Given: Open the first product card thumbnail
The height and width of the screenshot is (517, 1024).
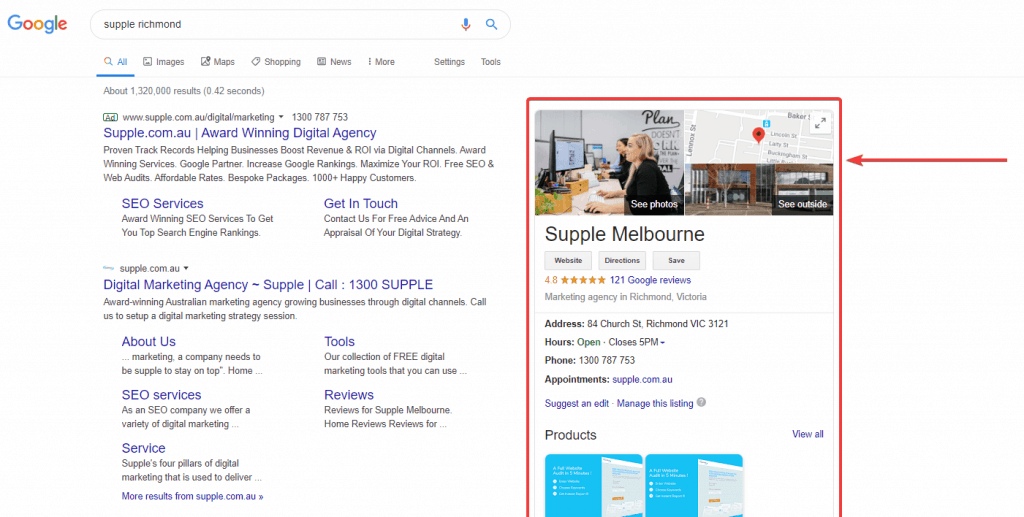Looking at the screenshot, I should click(x=594, y=485).
